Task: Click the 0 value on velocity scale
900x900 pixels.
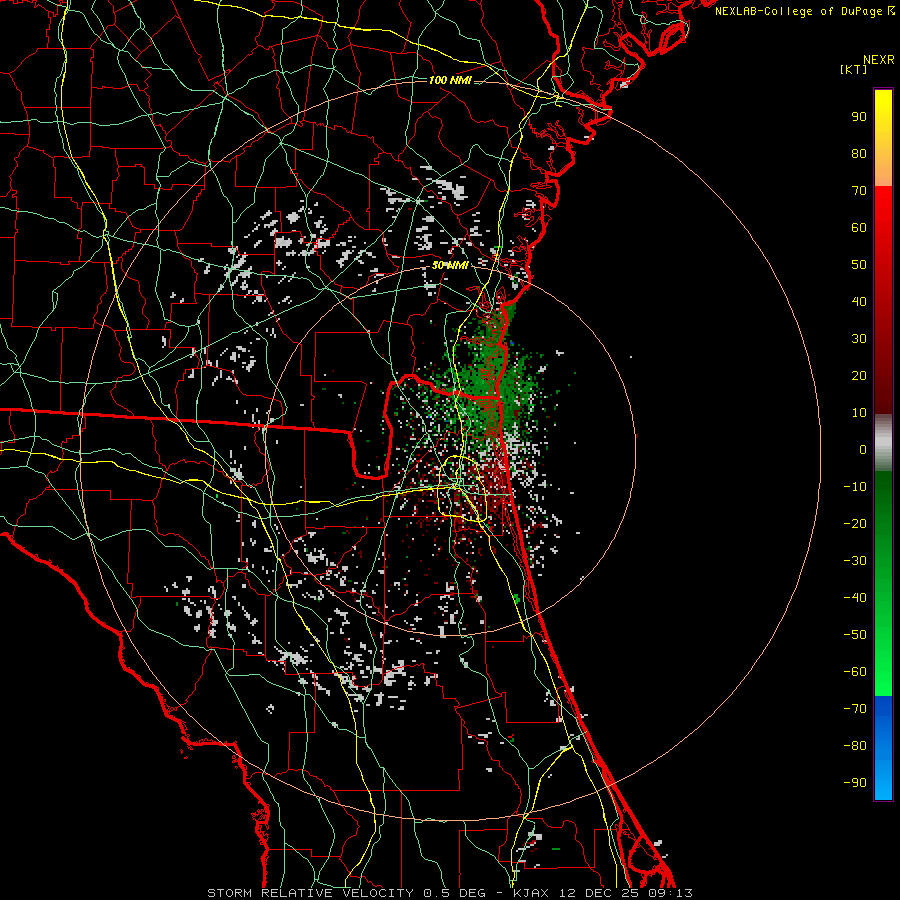Action: [863, 450]
